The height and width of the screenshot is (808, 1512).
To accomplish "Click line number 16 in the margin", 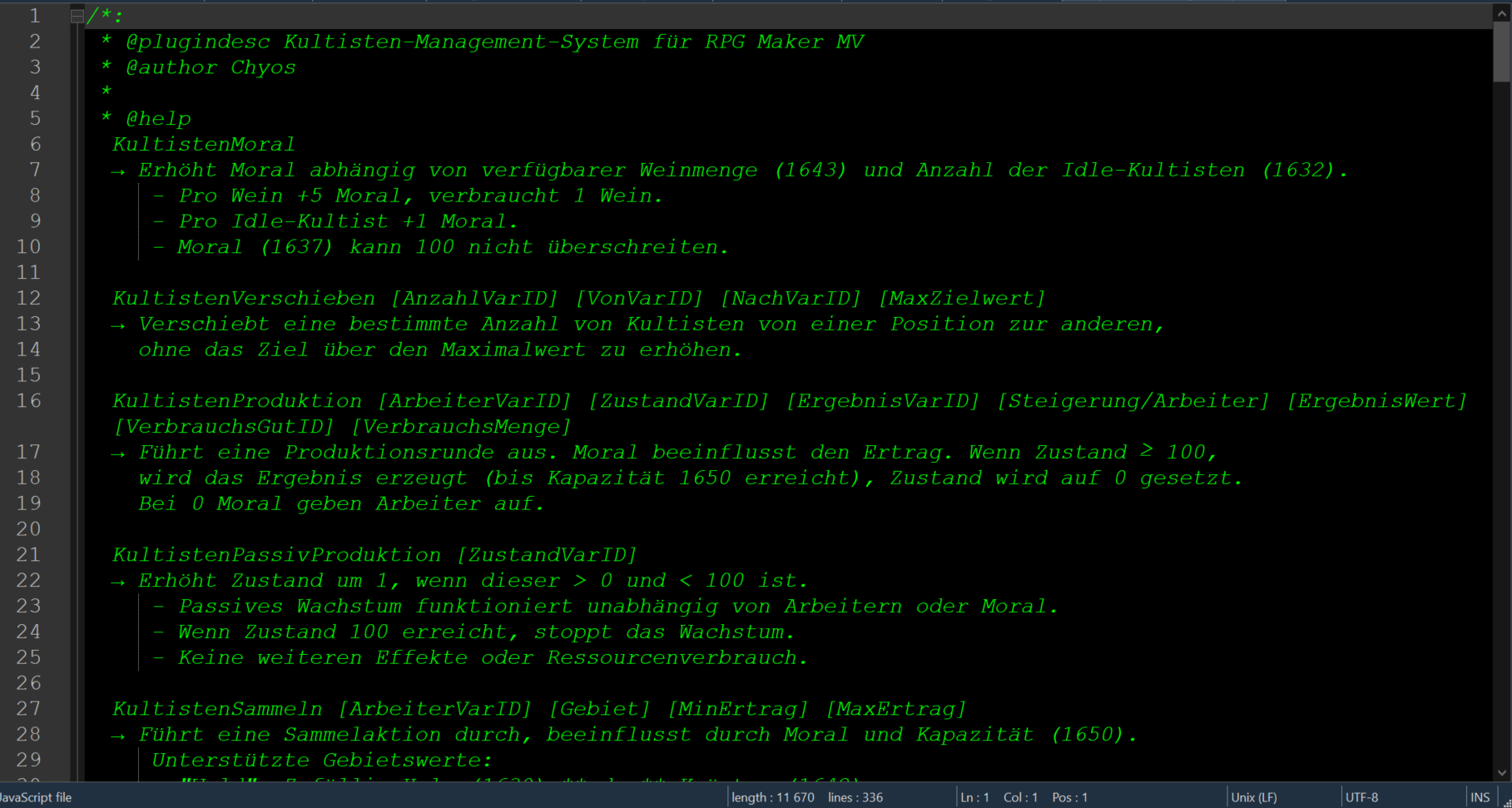I will [x=28, y=400].
